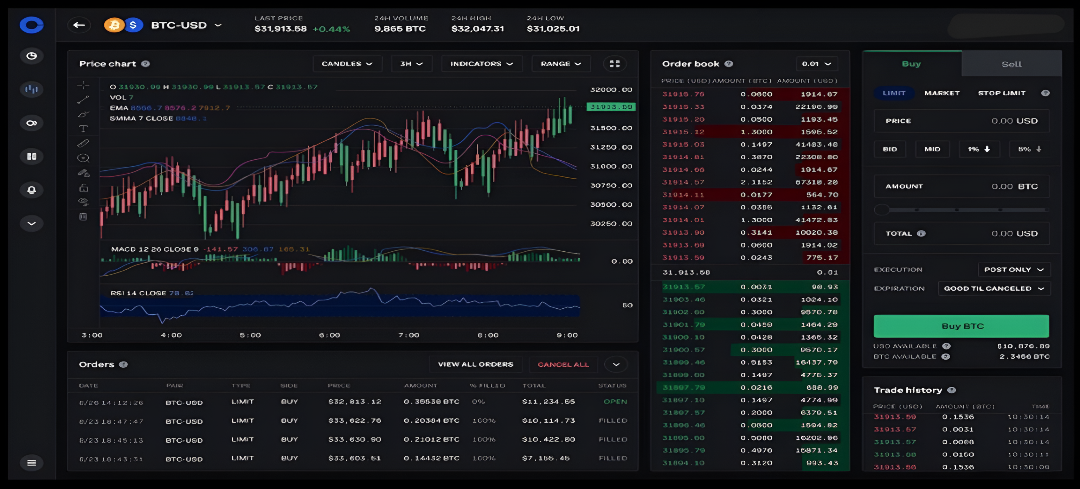Open the Price chart help icon
The image size is (1080, 489).
pos(145,64)
